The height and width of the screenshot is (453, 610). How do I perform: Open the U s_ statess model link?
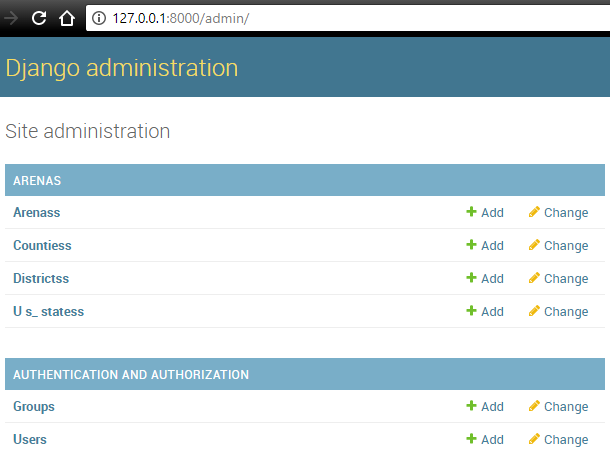tap(48, 311)
